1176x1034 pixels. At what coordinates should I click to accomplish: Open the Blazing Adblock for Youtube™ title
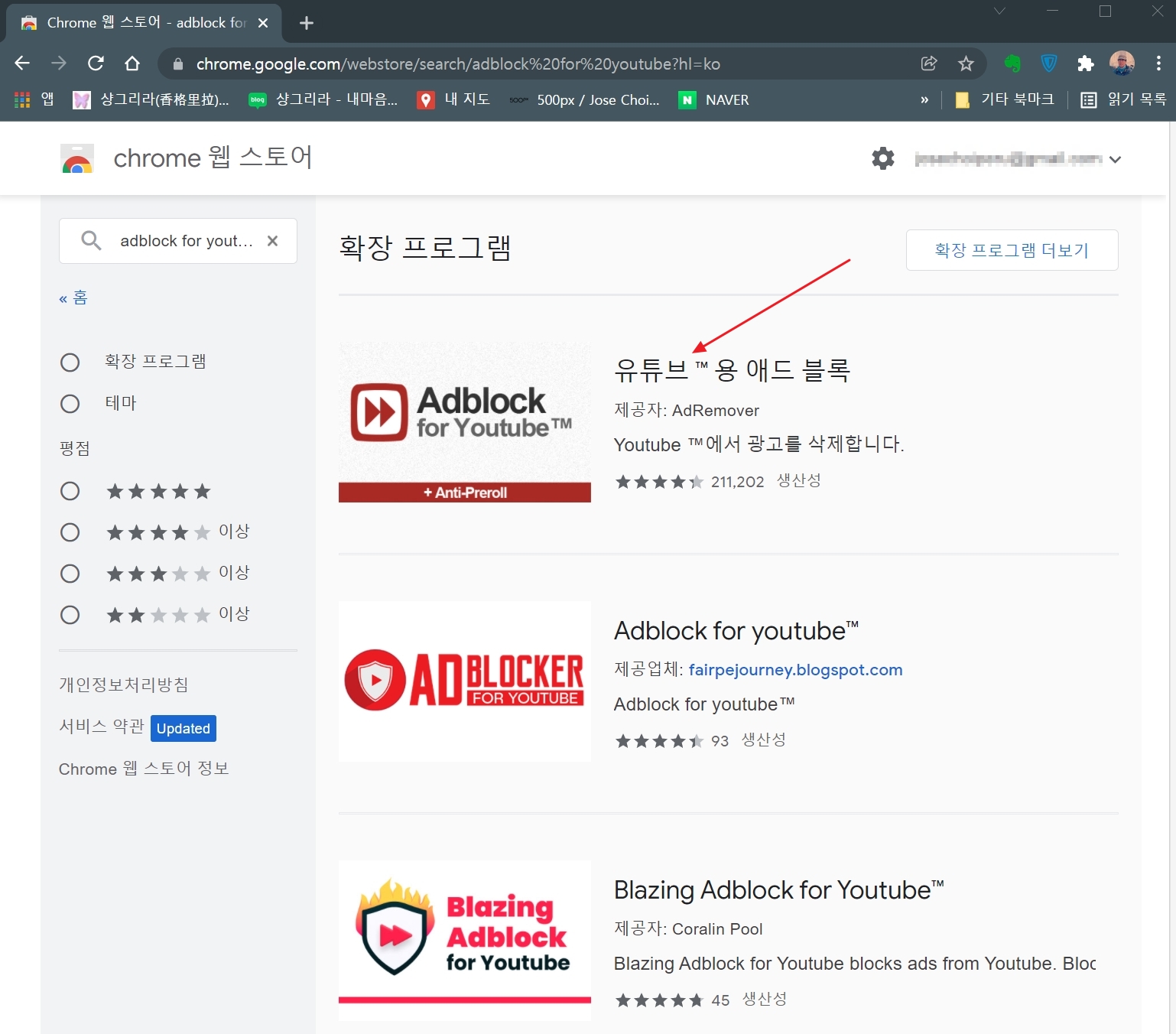(779, 890)
